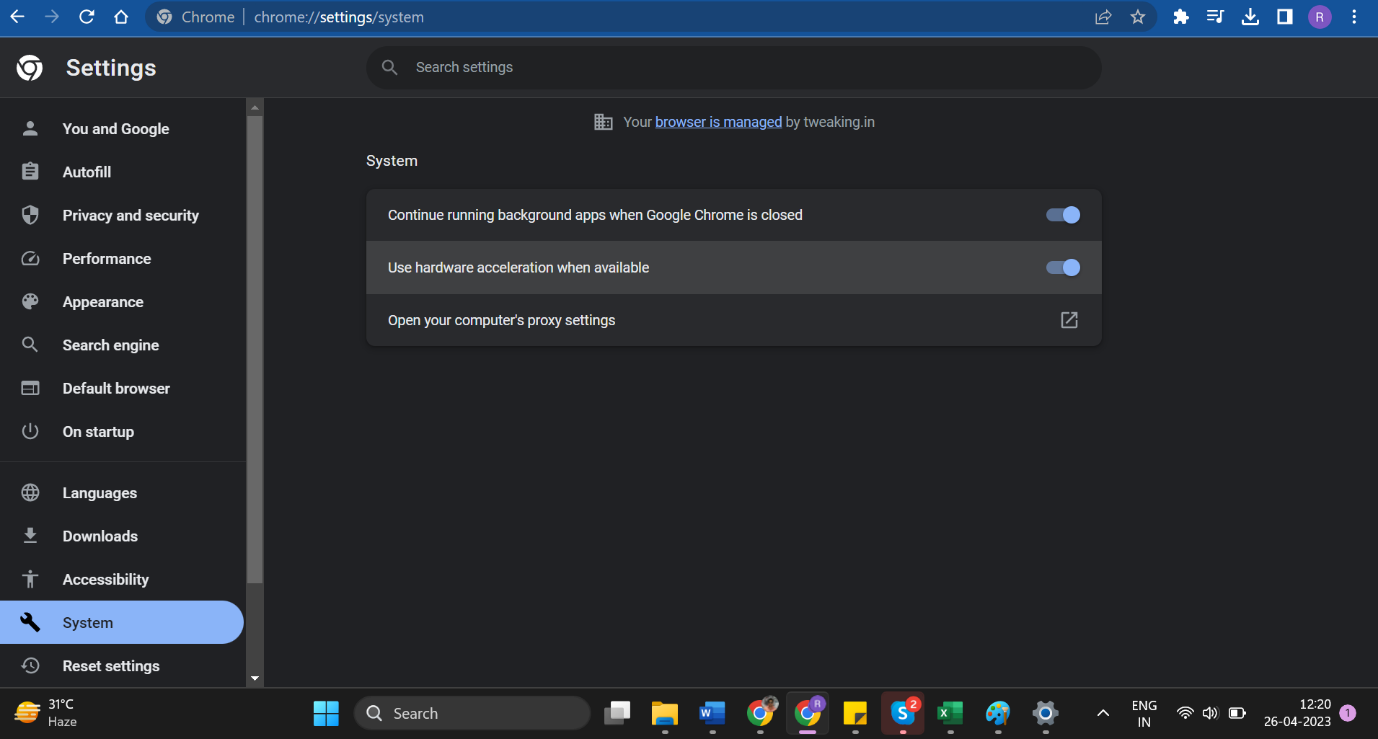The image size is (1378, 739).
Task: Switch to the Appearance section
Action: (104, 301)
